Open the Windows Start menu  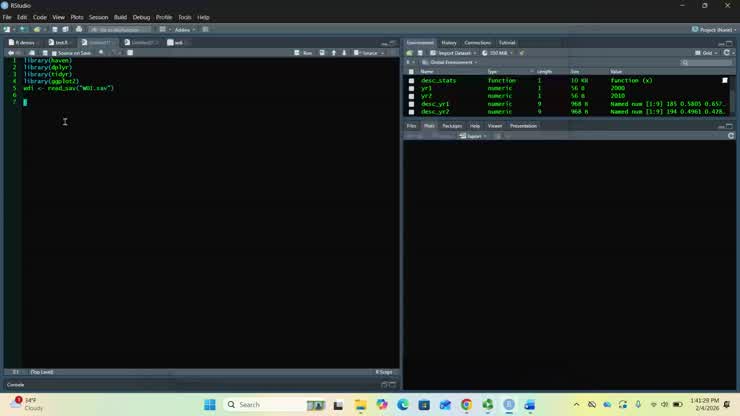coord(210,405)
